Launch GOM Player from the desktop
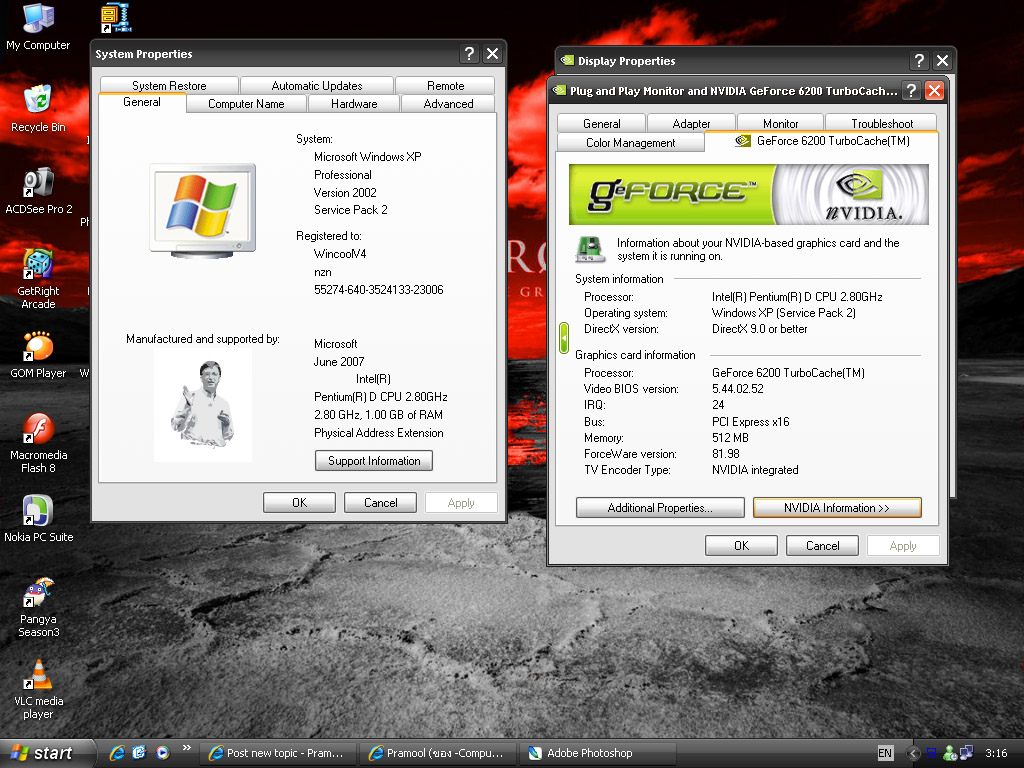Screen dimensions: 1024x768 pos(38,348)
